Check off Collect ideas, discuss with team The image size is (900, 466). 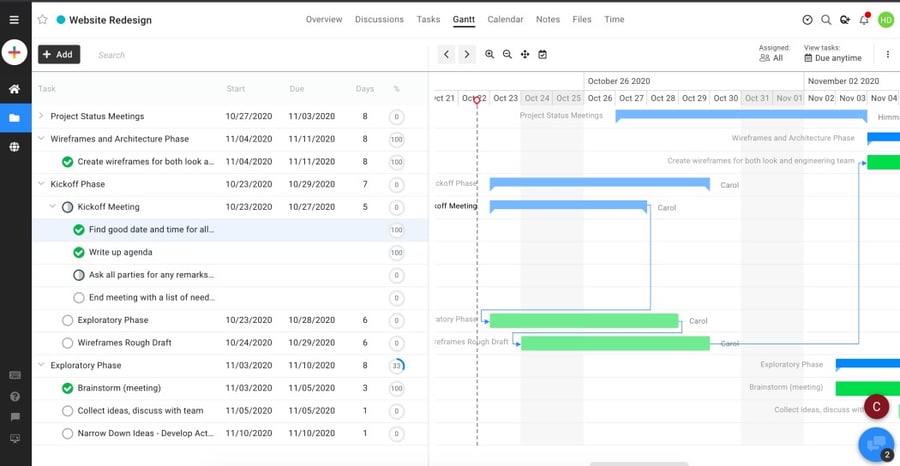tap(68, 410)
